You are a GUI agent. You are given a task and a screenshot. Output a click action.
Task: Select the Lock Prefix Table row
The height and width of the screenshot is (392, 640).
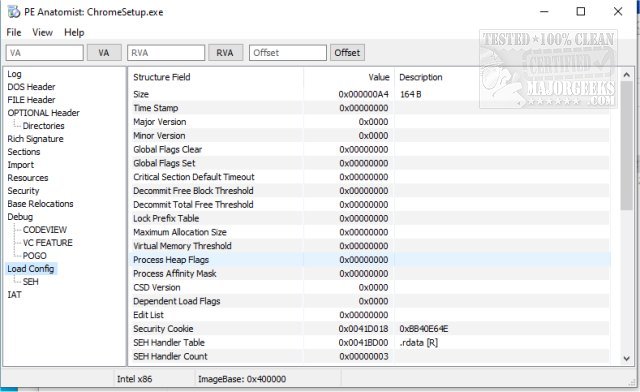click(x=370, y=218)
